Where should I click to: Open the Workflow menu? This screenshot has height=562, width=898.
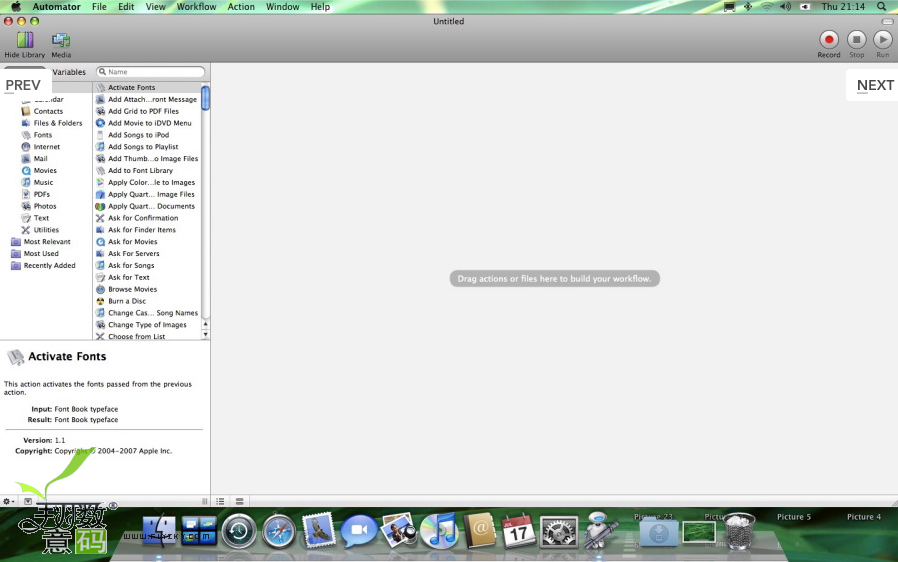[196, 7]
